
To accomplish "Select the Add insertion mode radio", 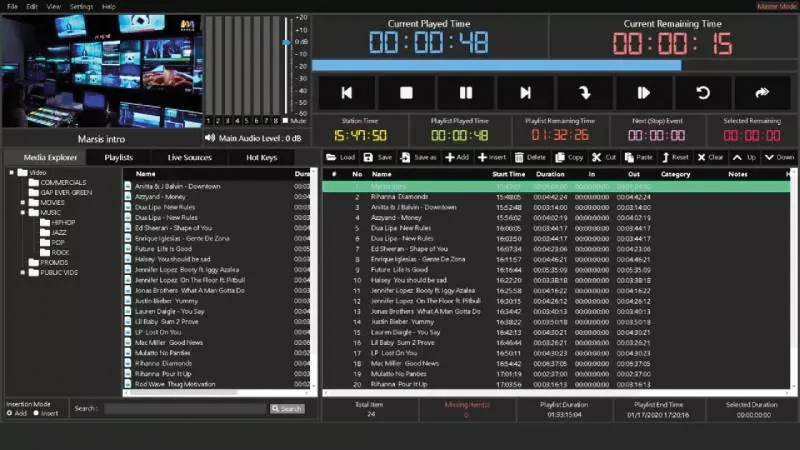I will 9,413.
